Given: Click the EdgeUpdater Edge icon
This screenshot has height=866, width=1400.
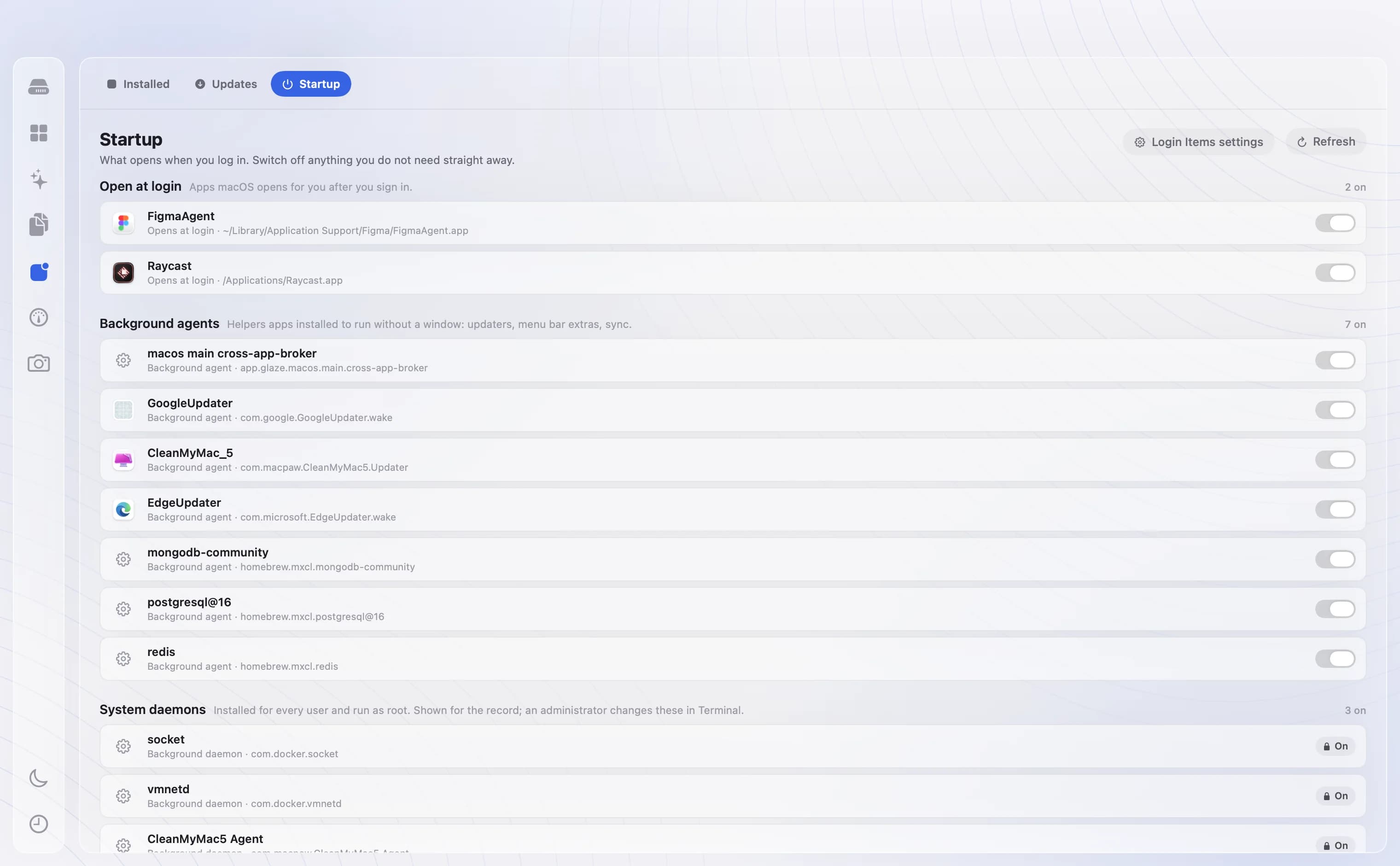Looking at the screenshot, I should (x=123, y=510).
